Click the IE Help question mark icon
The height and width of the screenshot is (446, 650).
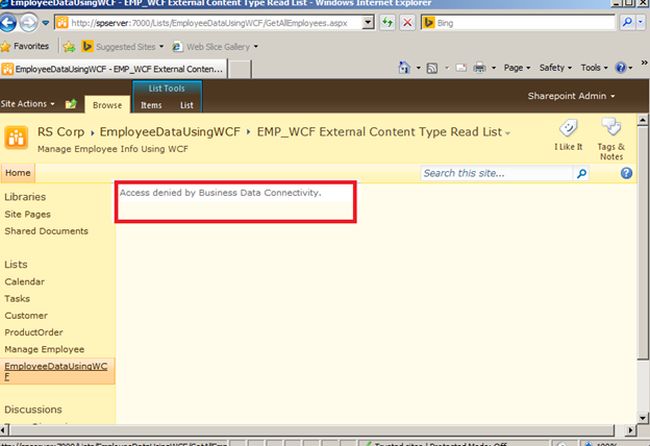[x=621, y=68]
